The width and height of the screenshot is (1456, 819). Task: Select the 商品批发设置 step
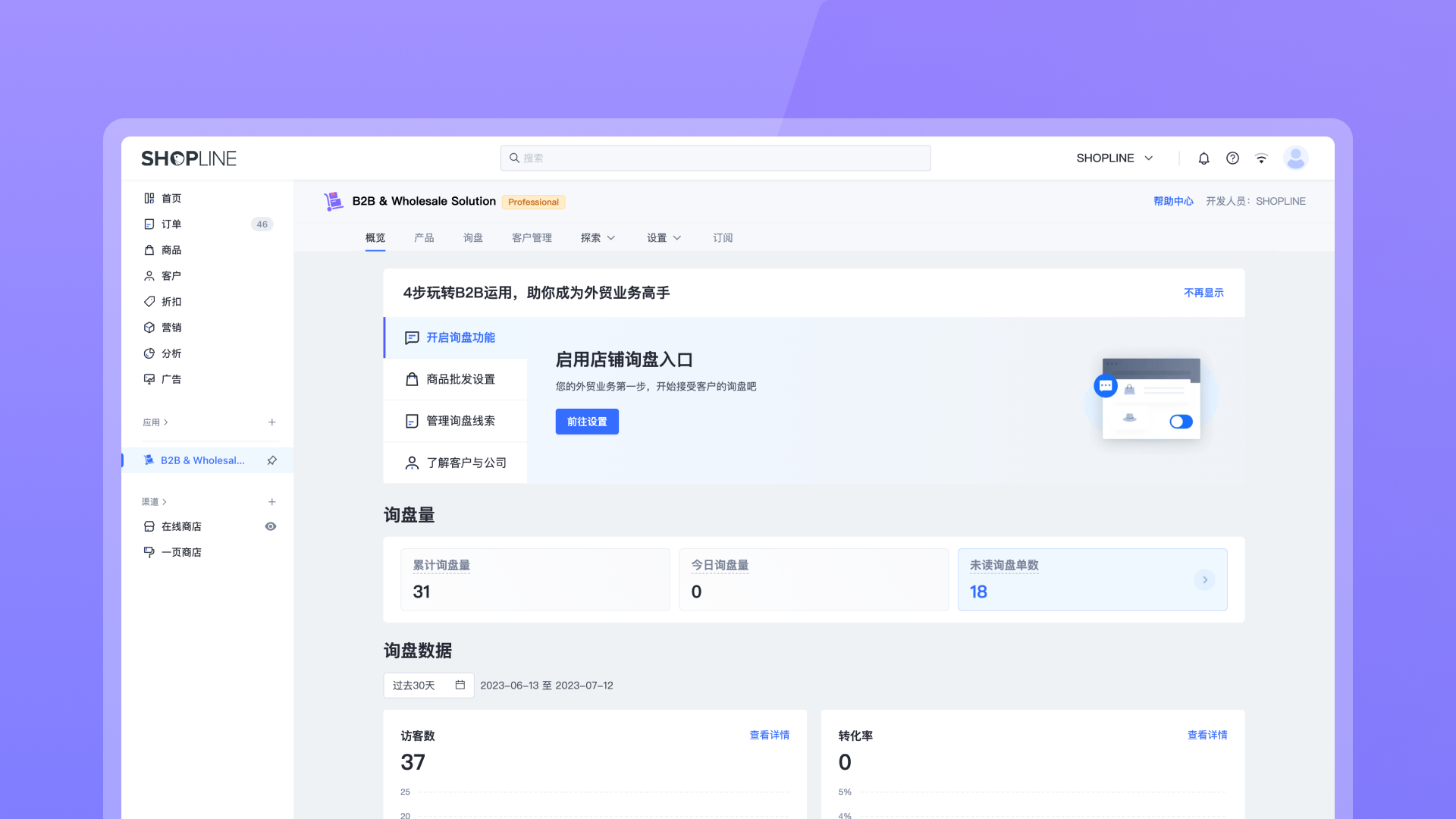tap(460, 379)
